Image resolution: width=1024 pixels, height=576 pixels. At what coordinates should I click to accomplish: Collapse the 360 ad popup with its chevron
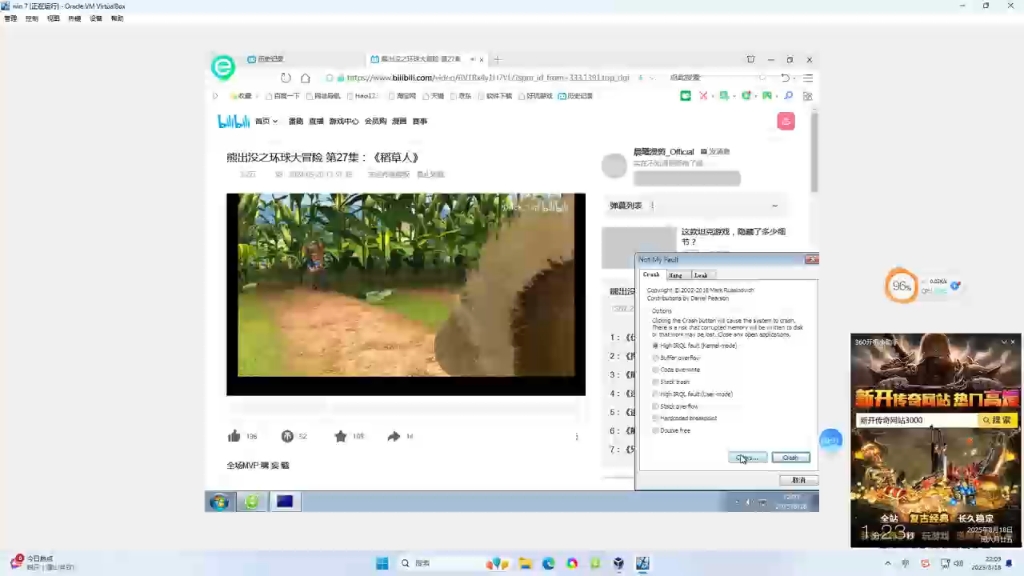coord(1004,342)
